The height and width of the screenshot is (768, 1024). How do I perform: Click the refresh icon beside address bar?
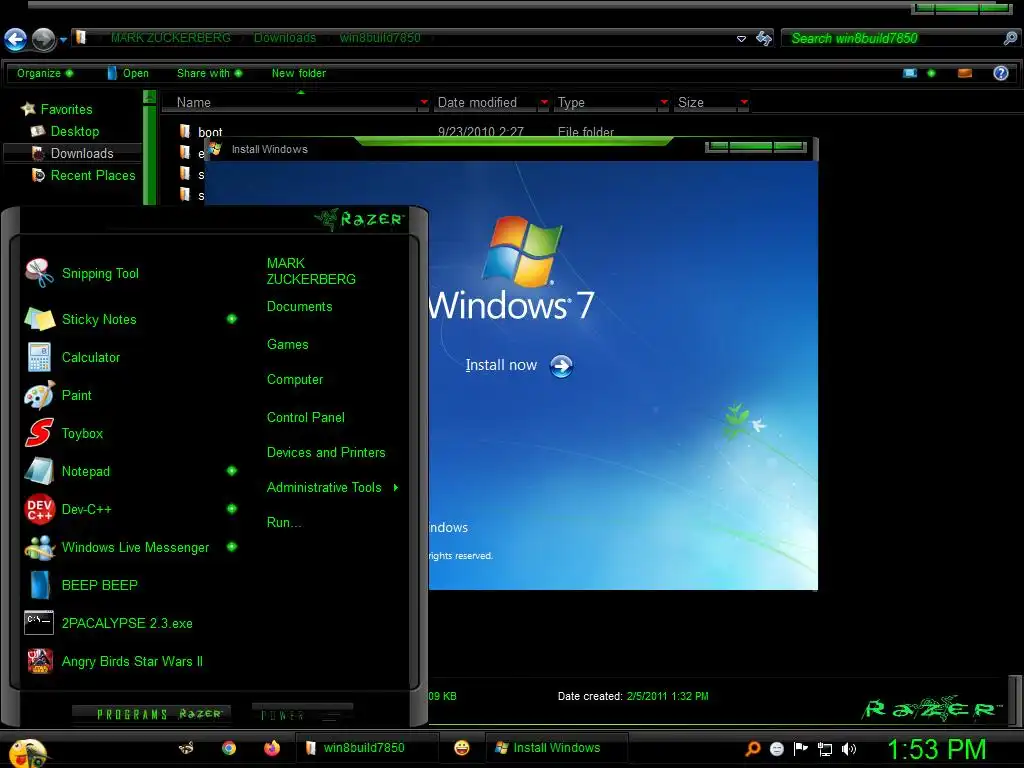(763, 39)
